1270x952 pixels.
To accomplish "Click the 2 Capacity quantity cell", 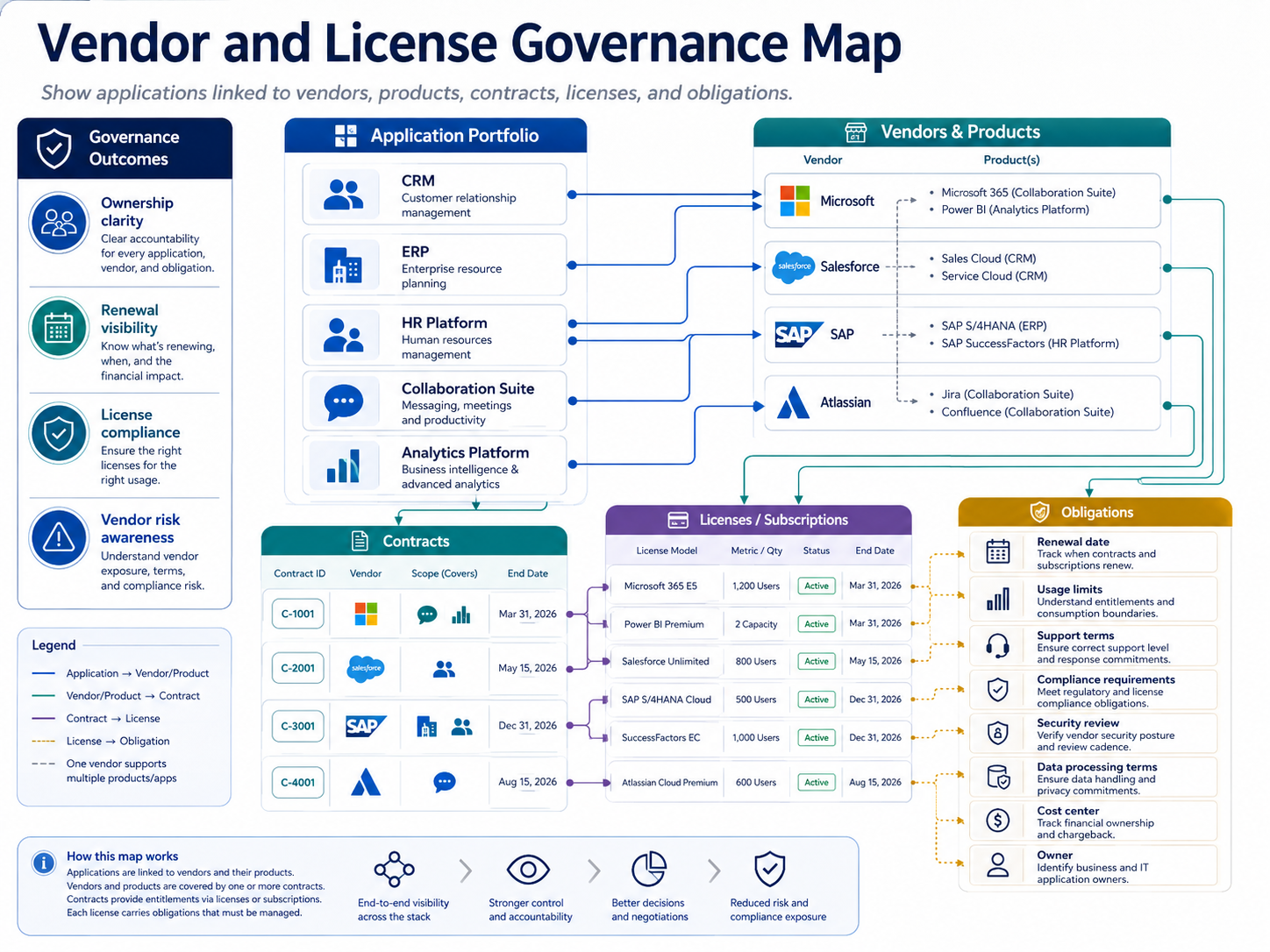I will (756, 624).
